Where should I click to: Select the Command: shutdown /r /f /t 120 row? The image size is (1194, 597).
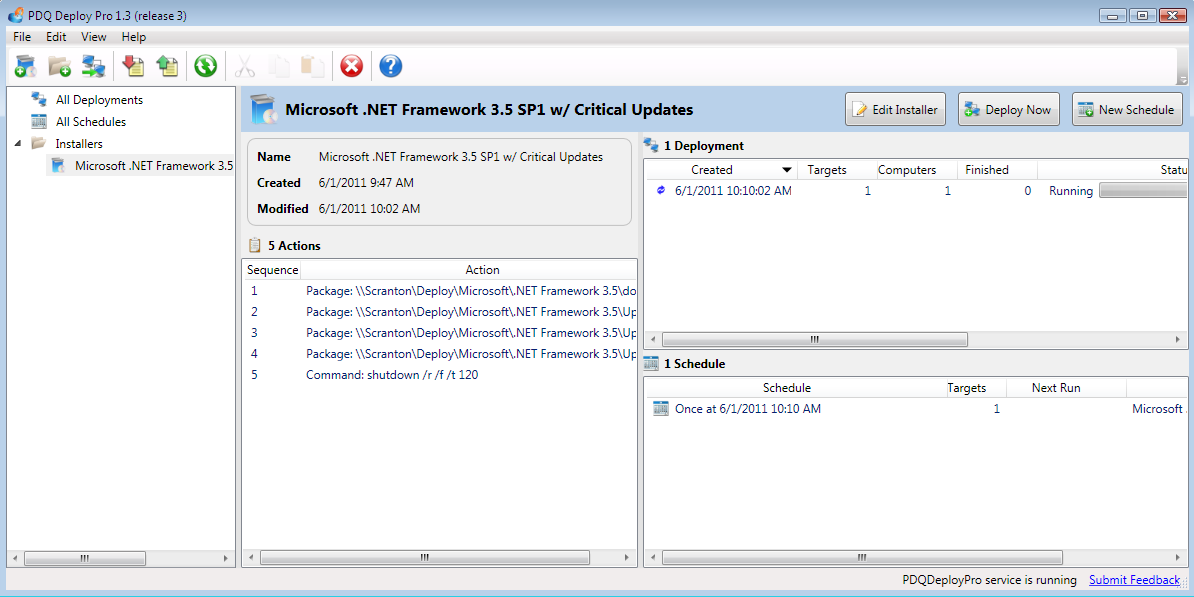pos(440,375)
